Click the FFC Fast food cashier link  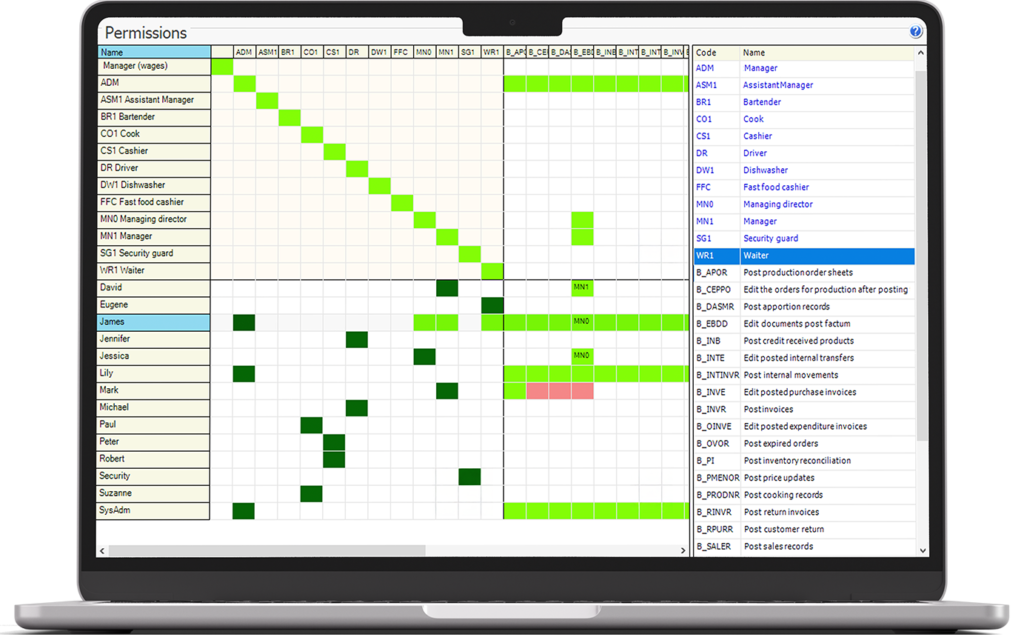[776, 187]
